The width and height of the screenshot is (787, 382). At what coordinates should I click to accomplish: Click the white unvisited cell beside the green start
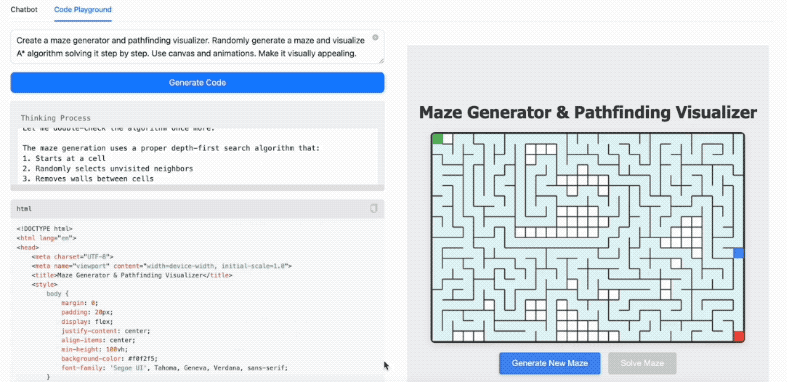pyautogui.click(x=448, y=139)
